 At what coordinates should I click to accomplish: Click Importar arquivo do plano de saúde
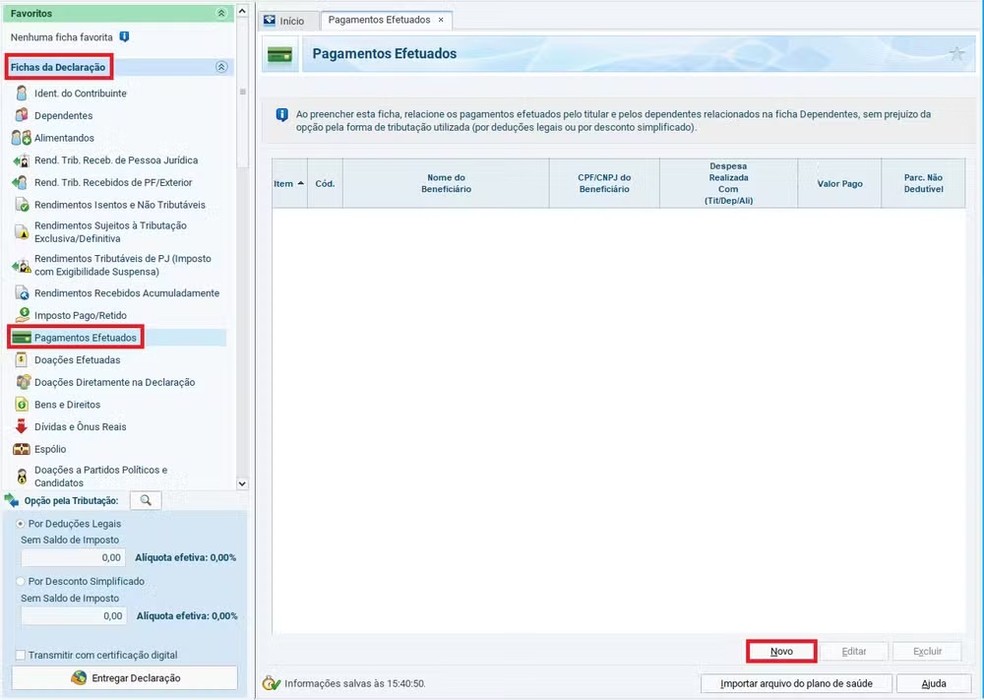pyautogui.click(x=796, y=684)
